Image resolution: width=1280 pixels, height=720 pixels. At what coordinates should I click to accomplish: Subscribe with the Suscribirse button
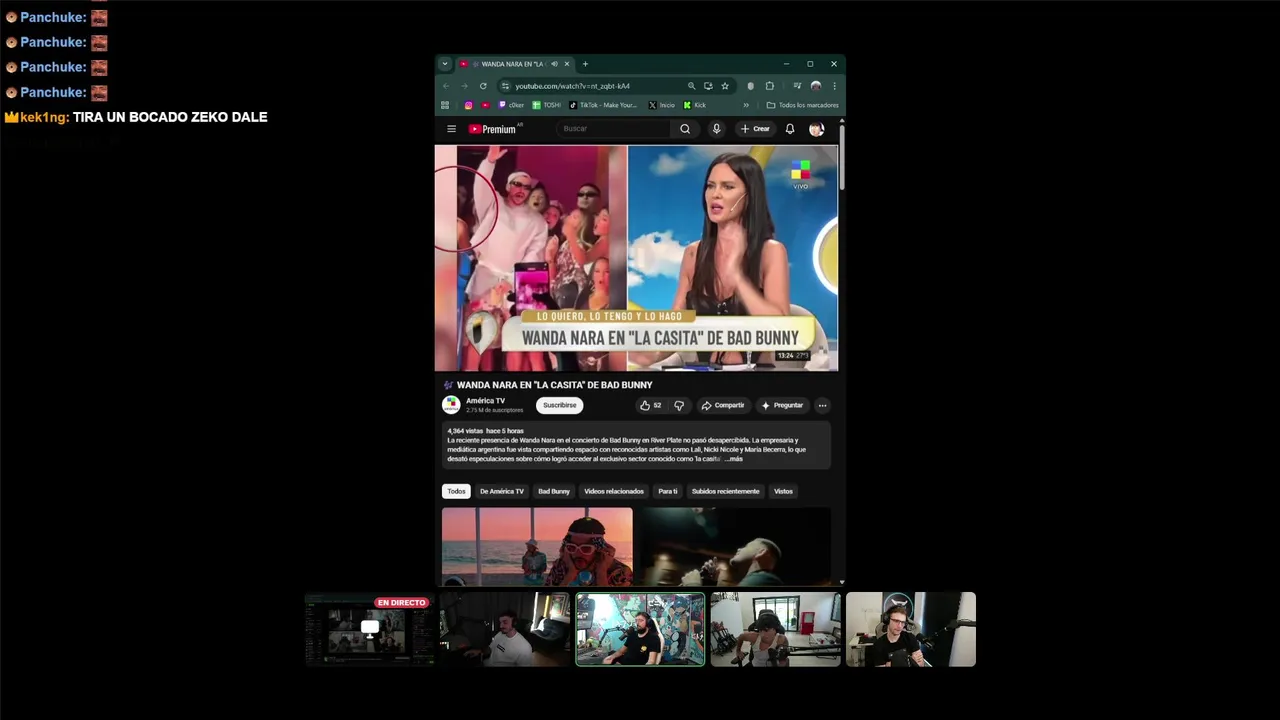(559, 405)
